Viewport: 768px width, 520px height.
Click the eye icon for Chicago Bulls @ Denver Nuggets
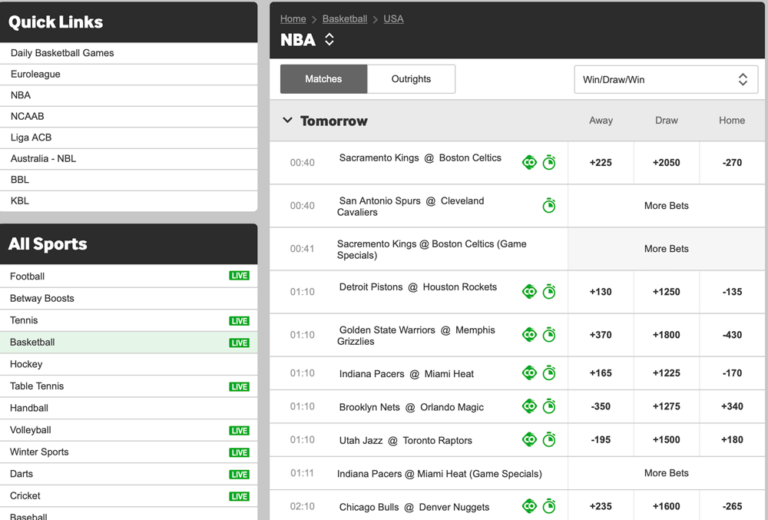(x=529, y=506)
